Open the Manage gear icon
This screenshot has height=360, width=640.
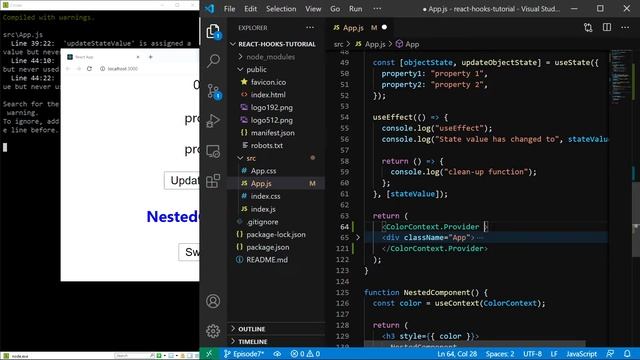pyautogui.click(x=213, y=331)
